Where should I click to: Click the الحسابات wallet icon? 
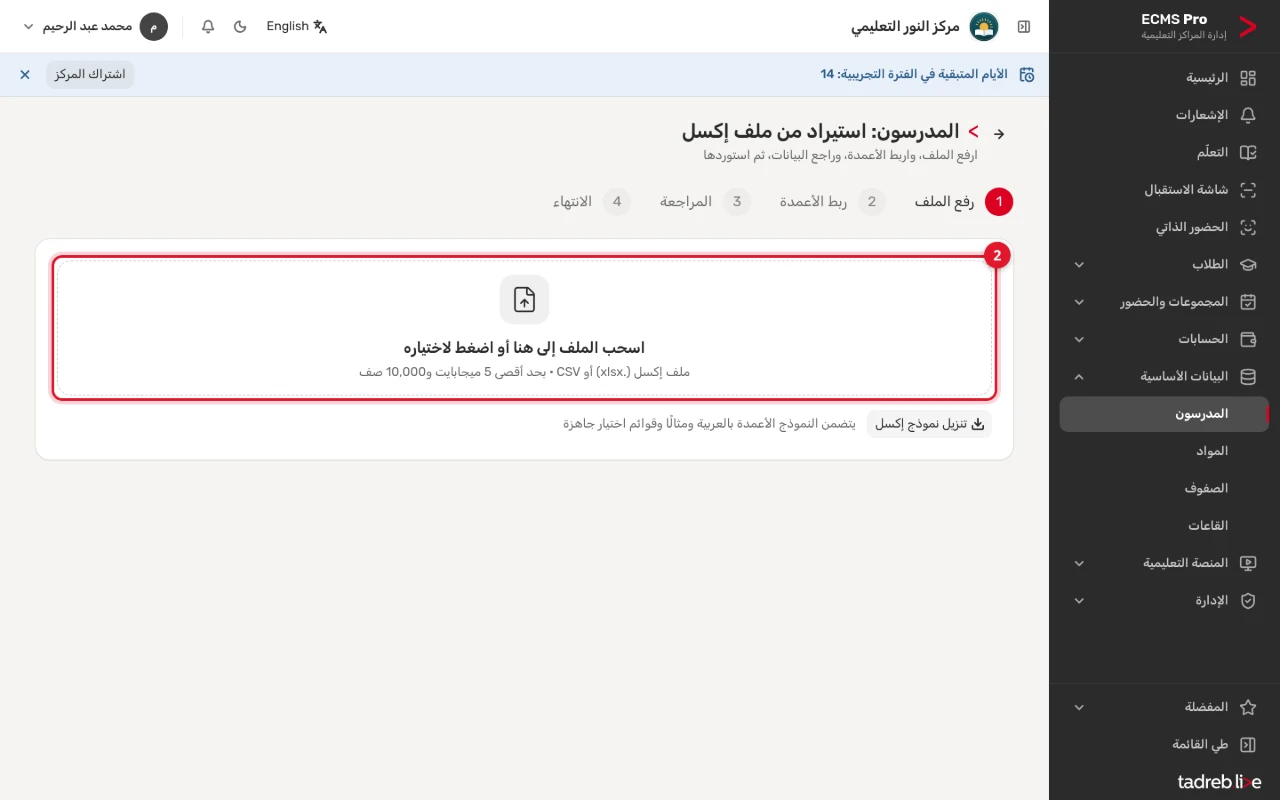1248,340
